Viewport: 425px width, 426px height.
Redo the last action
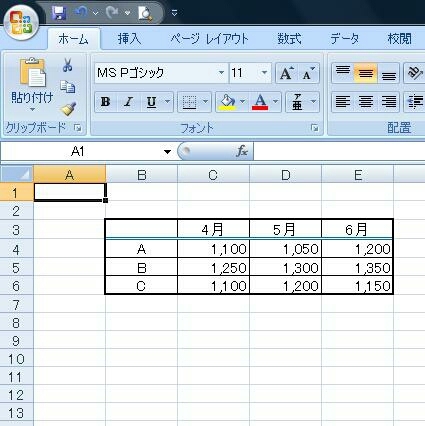(x=112, y=13)
